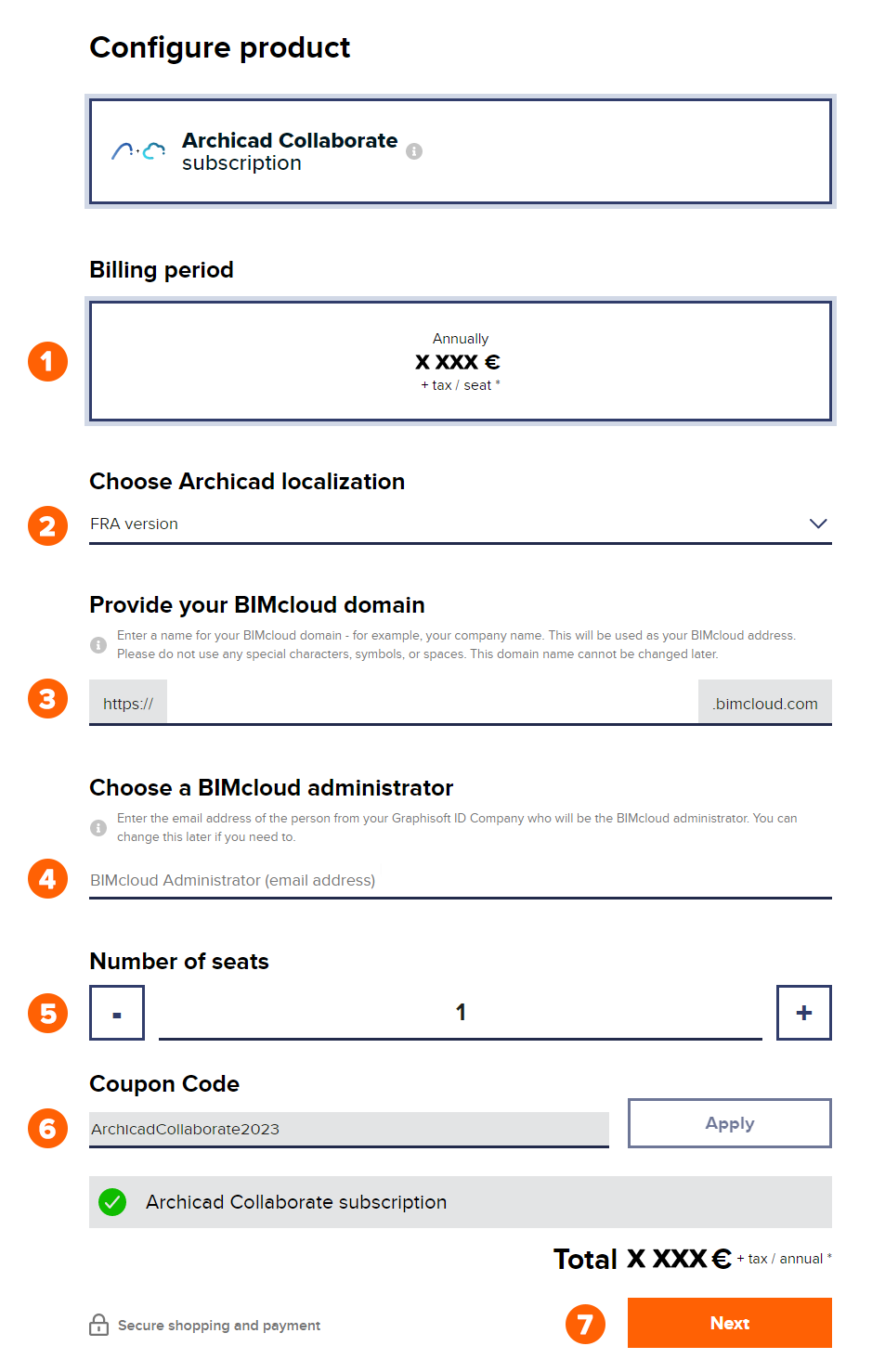Click the info icon beside Archicad Collaborate

point(414,151)
